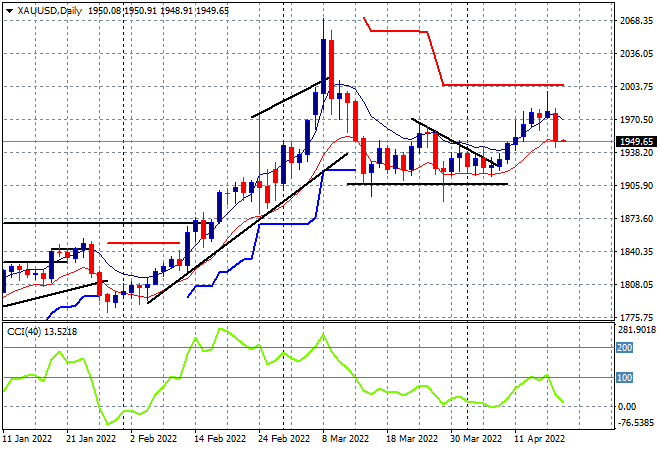Select the red horizontal resistance line at 2003.75
Viewport: 660px width, 450px height.
tap(503, 85)
